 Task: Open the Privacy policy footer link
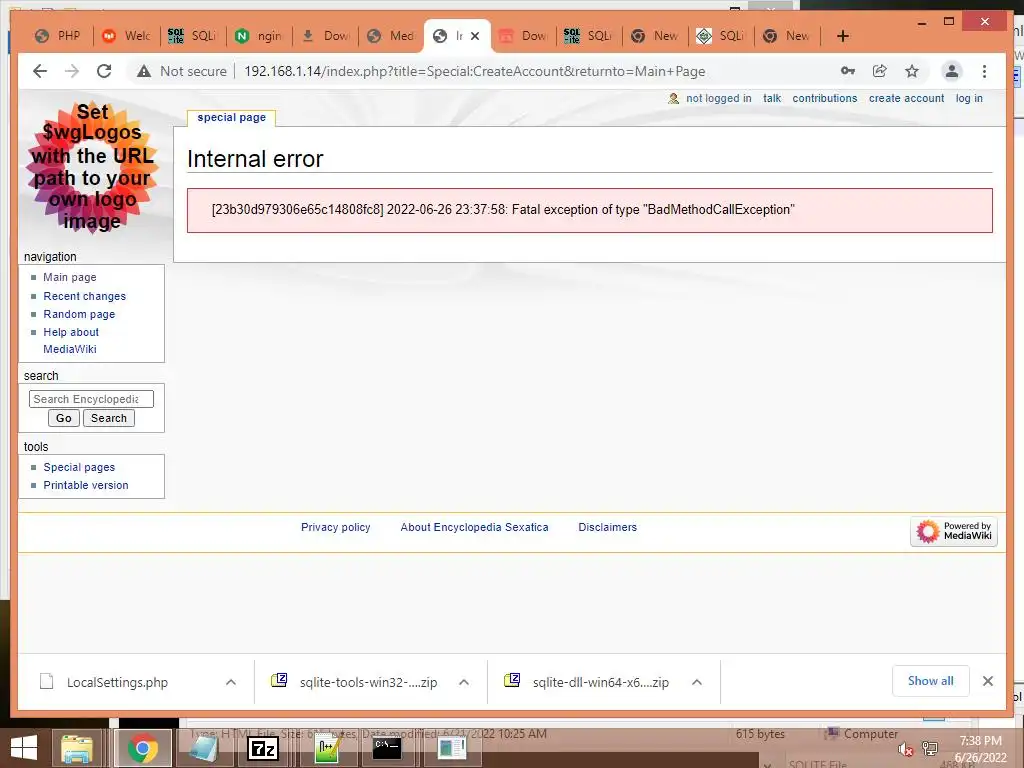(x=336, y=527)
